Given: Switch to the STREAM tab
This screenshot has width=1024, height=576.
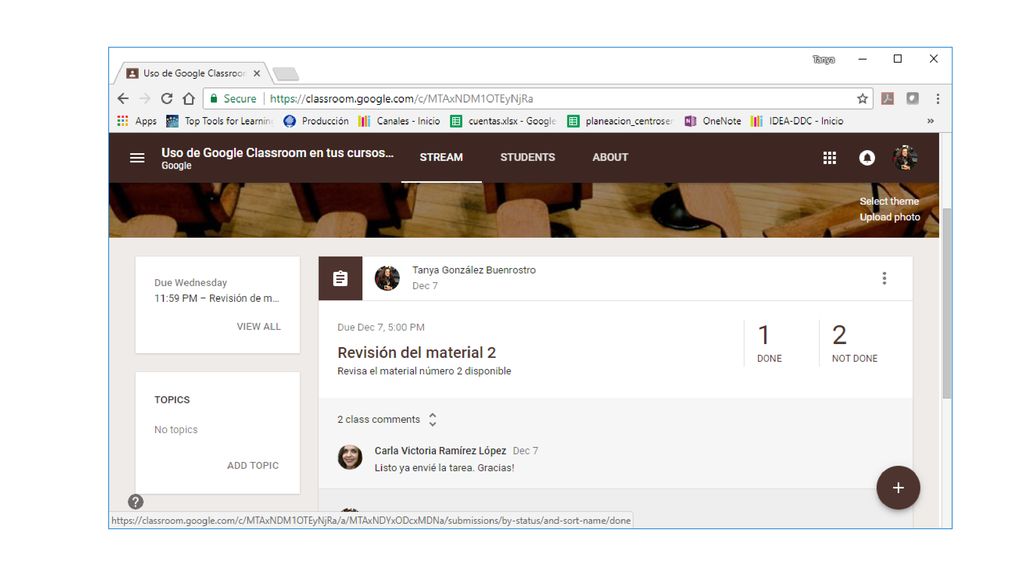Looking at the screenshot, I should click(441, 157).
